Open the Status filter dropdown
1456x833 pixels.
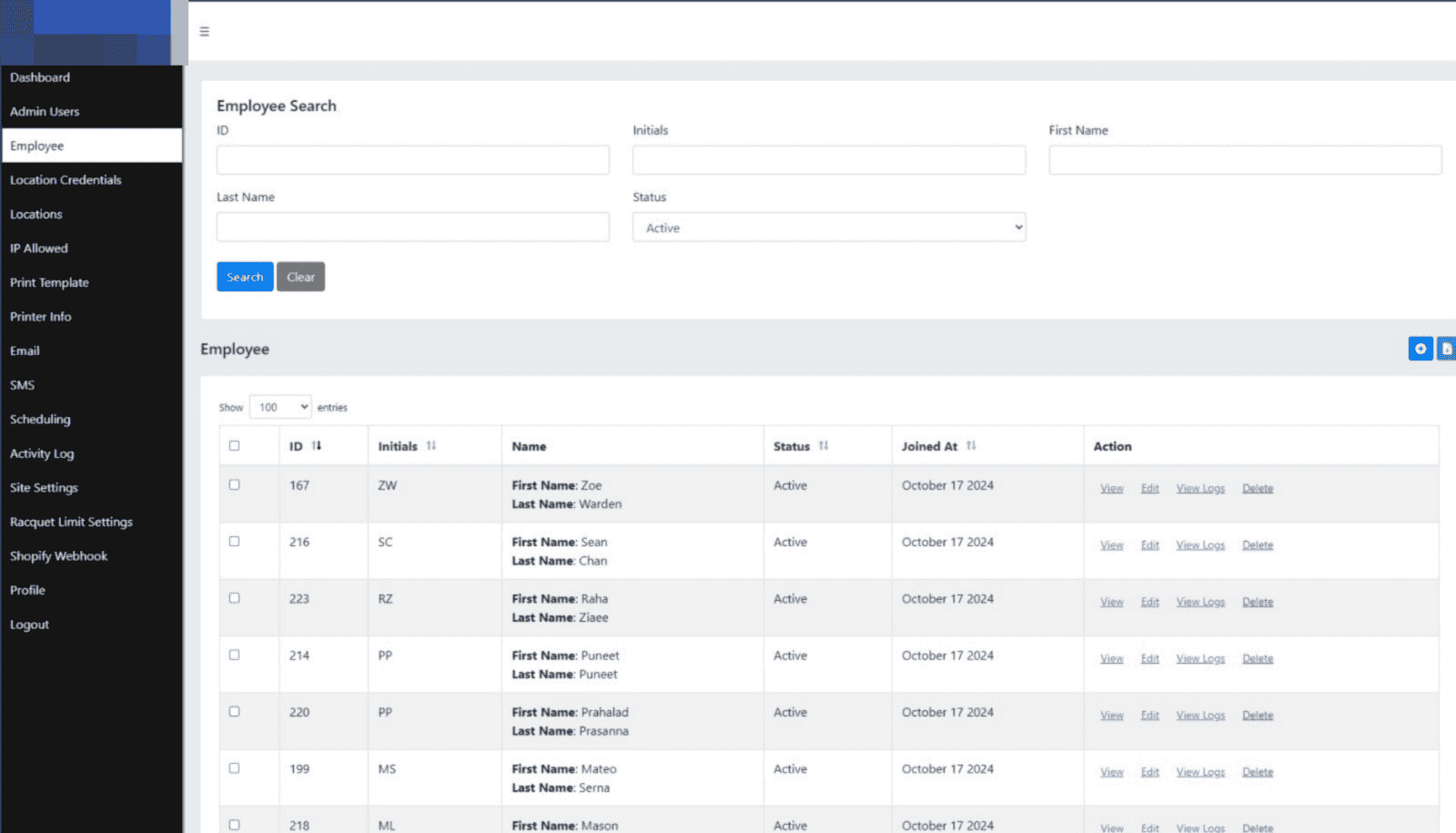[x=828, y=228]
